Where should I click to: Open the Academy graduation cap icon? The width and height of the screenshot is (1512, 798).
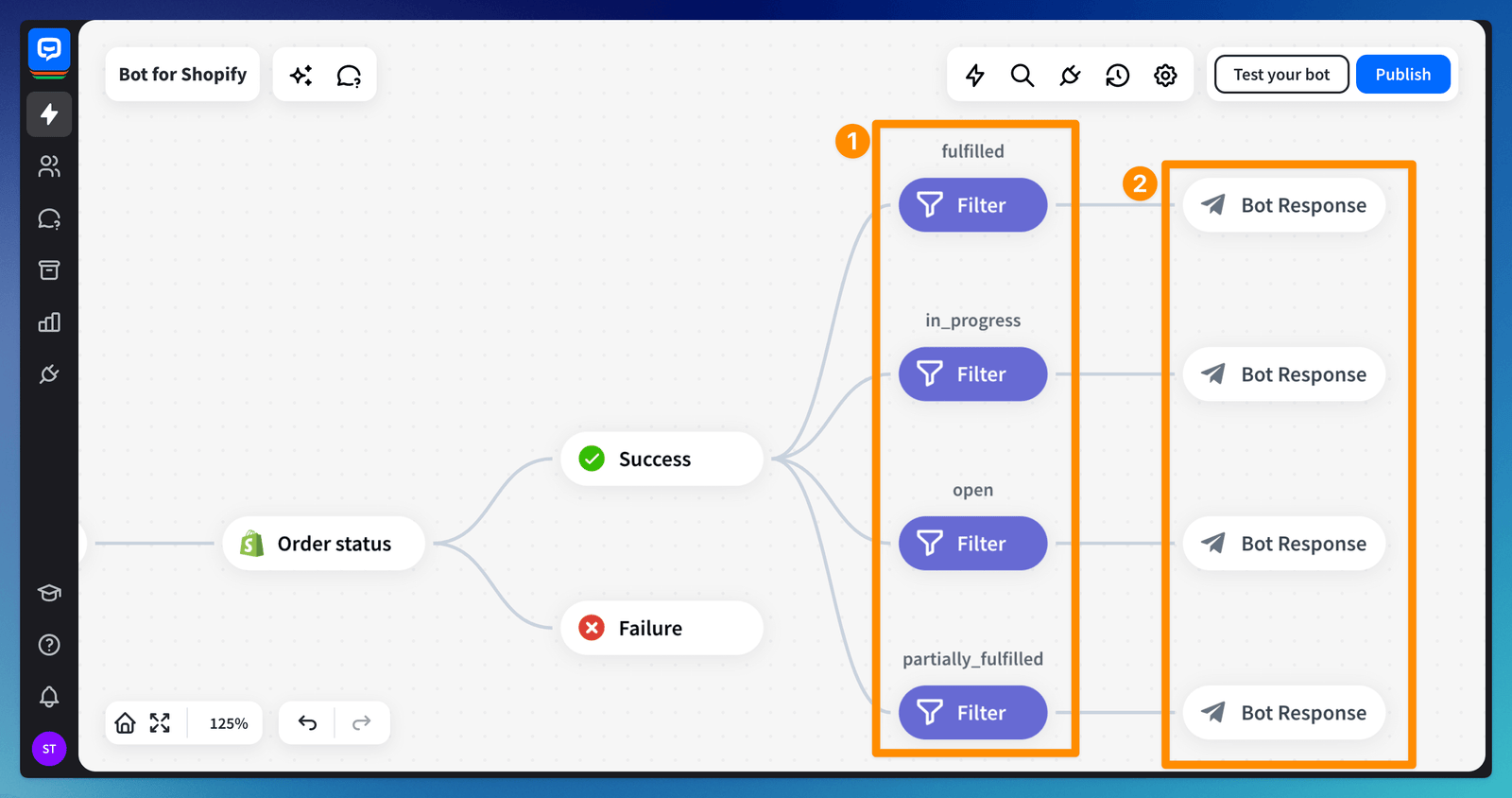[x=49, y=593]
